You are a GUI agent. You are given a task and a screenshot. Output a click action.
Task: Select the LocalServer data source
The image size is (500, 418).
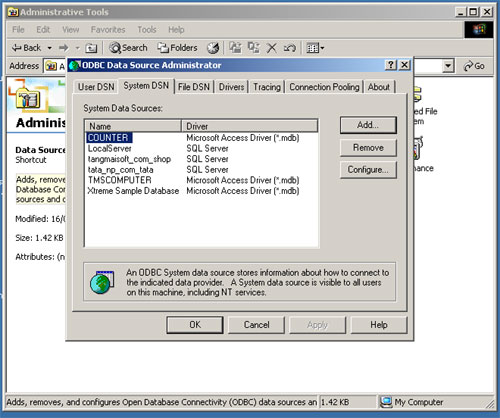point(110,148)
